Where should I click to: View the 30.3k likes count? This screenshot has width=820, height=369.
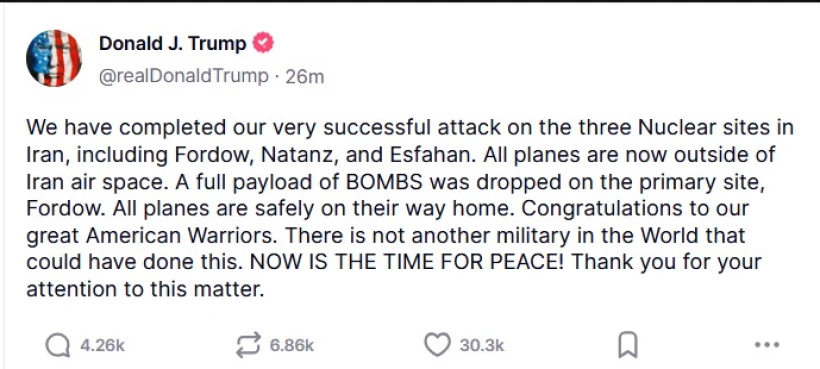coord(482,345)
